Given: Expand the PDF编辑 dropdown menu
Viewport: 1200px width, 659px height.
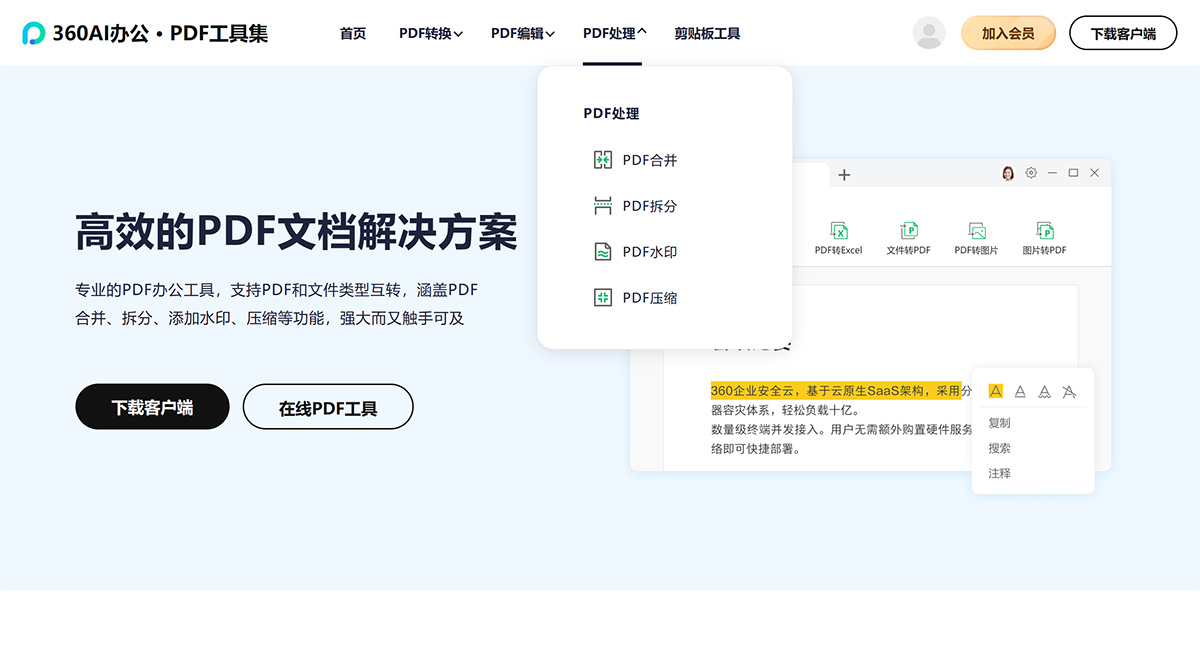Looking at the screenshot, I should tap(522, 32).
